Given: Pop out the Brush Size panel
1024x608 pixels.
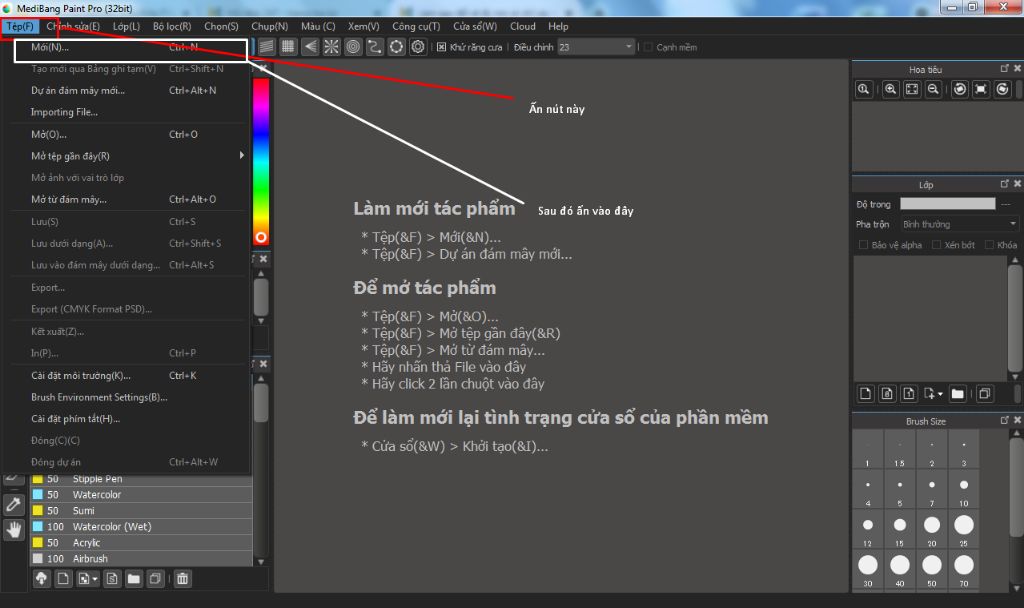Looking at the screenshot, I should (x=1004, y=420).
